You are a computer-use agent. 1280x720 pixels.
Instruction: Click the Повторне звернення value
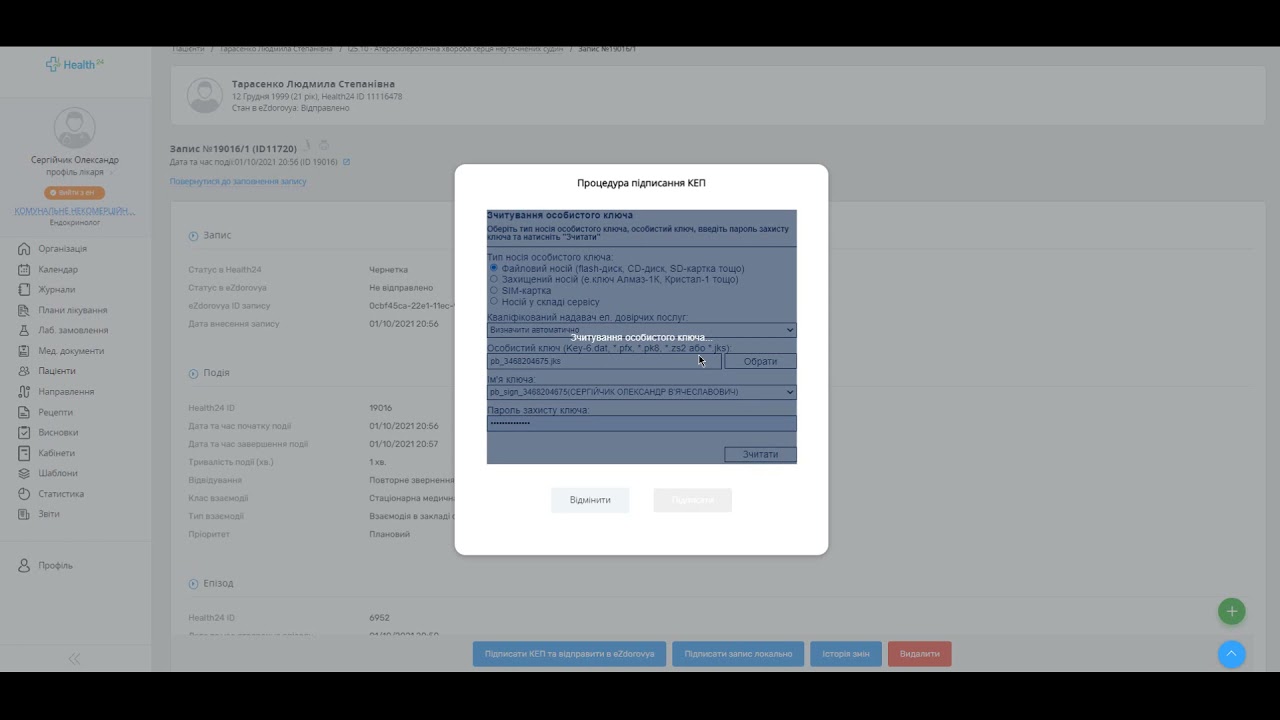pyautogui.click(x=411, y=480)
